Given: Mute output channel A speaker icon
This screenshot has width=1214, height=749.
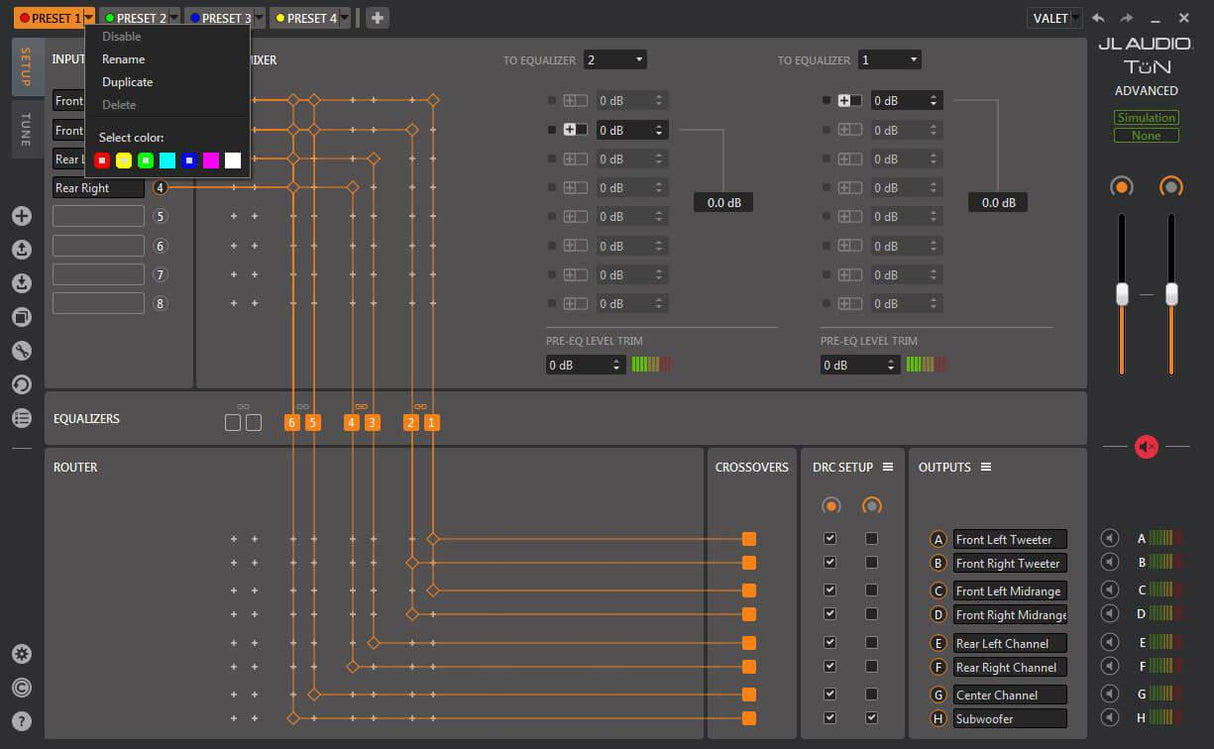Looking at the screenshot, I should 1109,538.
